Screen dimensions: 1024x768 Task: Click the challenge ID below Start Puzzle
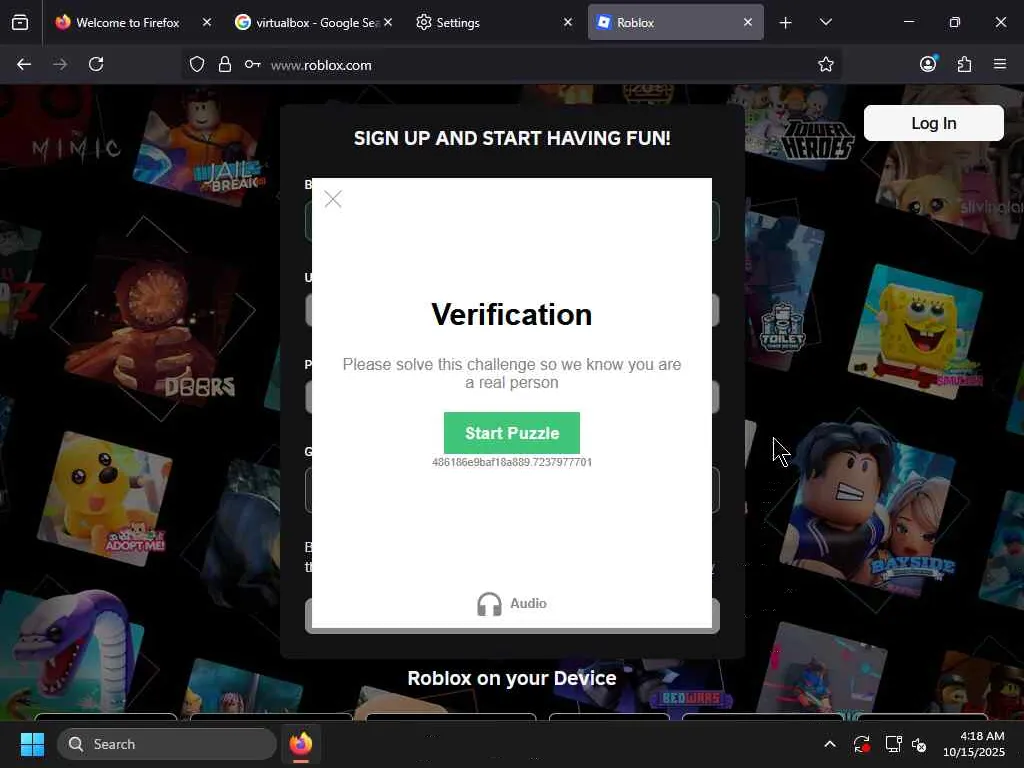[511, 462]
